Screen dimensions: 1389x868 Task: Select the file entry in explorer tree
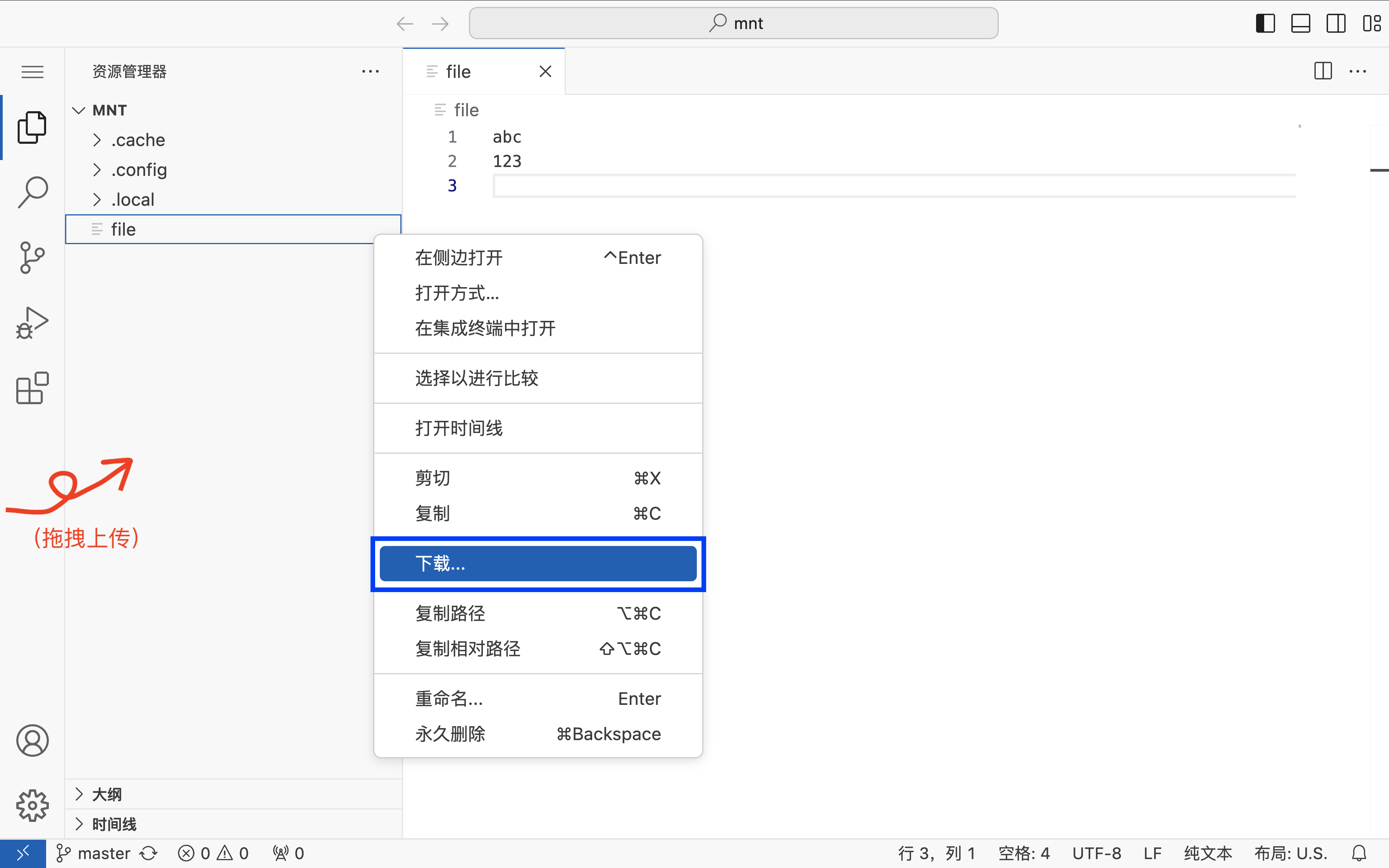pos(233,230)
